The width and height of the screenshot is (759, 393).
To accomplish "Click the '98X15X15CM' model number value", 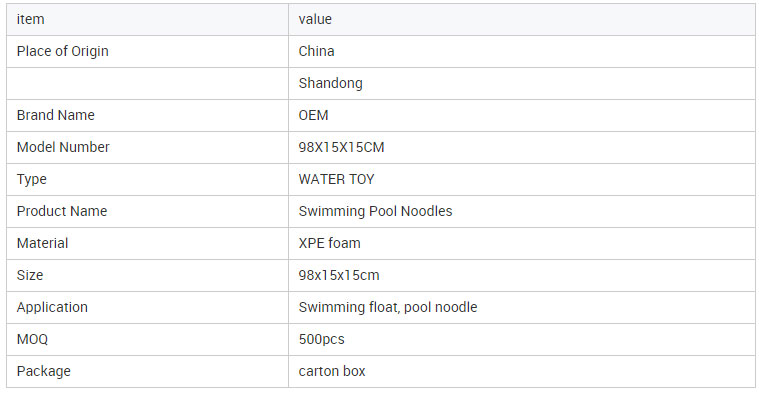I will [341, 147].
